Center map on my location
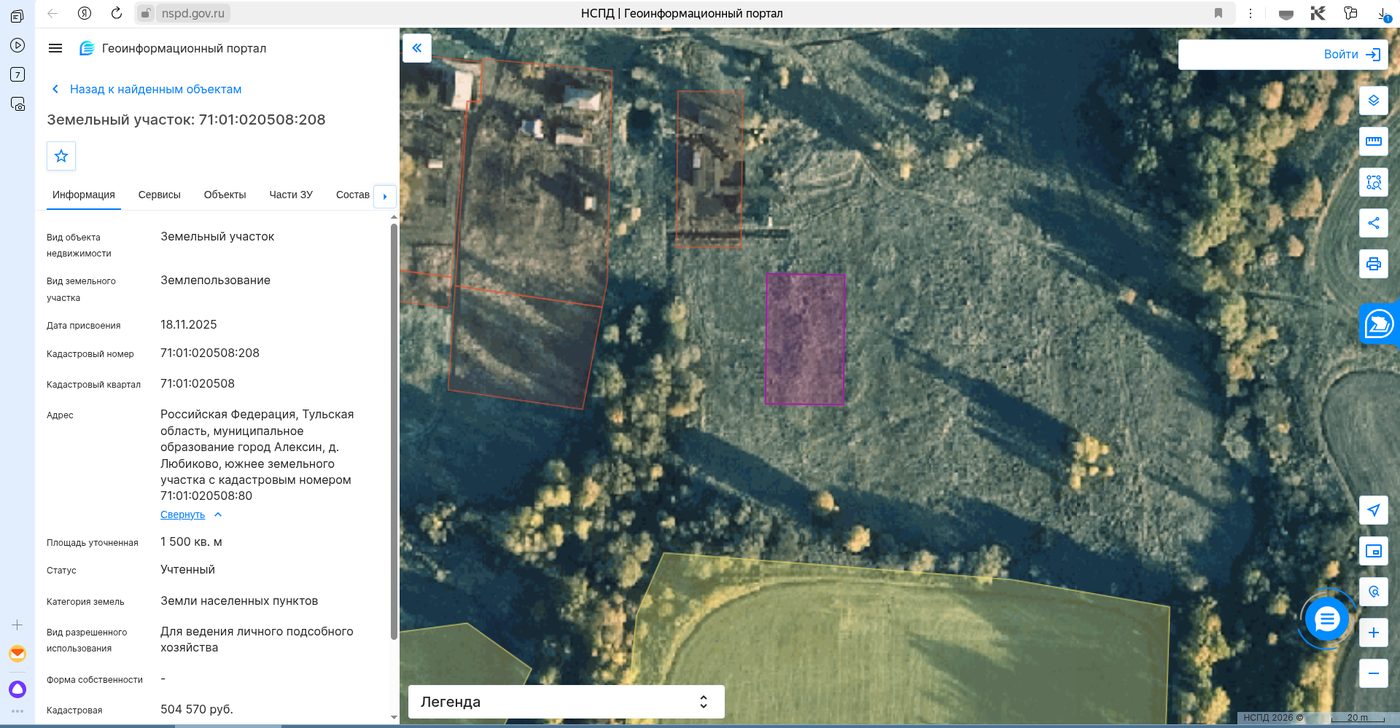Image resolution: width=1400 pixels, height=728 pixels. 1374,510
